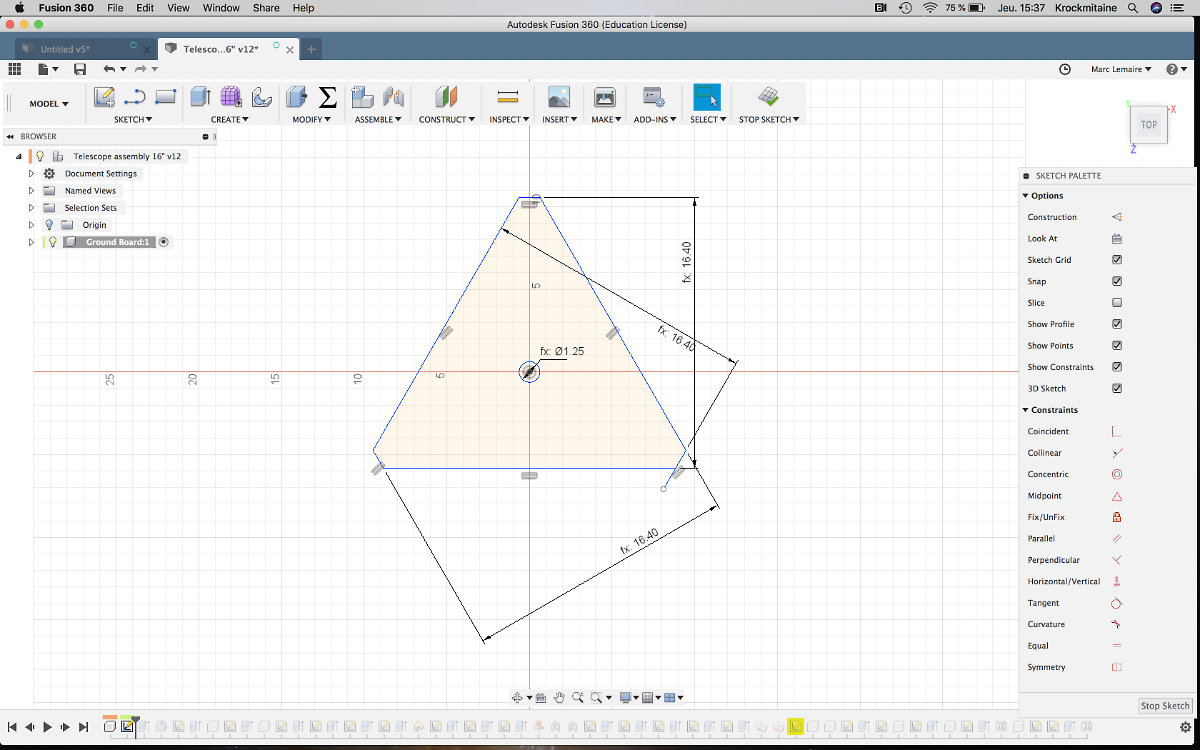Toggle the Sketch Grid checkbox

pos(1117,260)
